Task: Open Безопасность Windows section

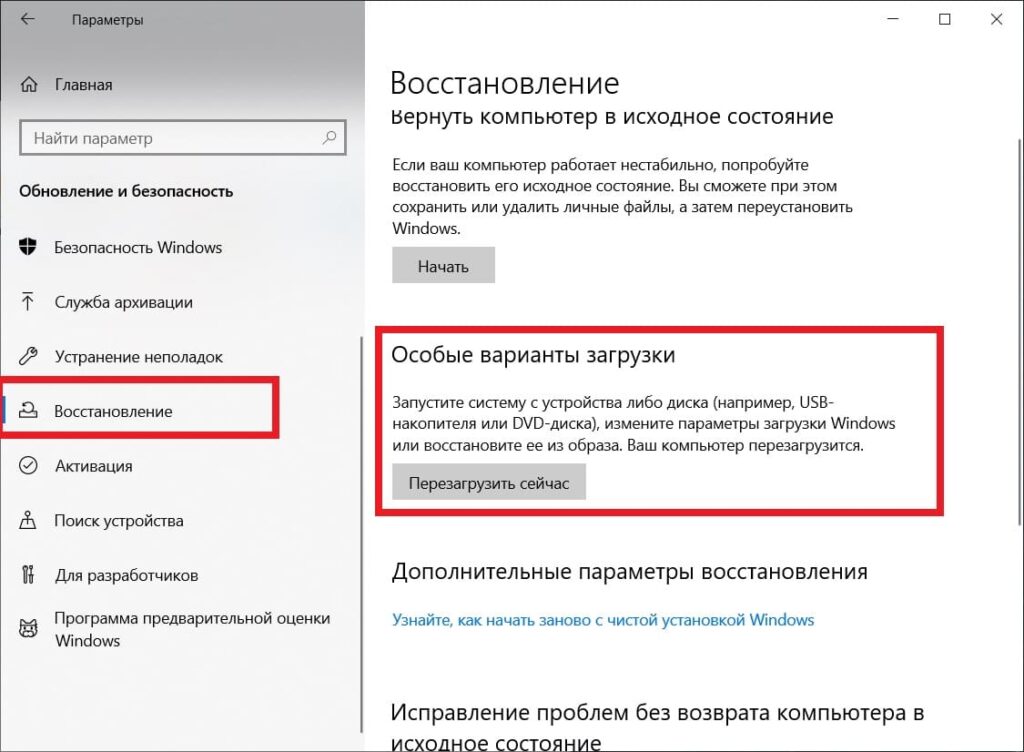Action: [x=138, y=247]
